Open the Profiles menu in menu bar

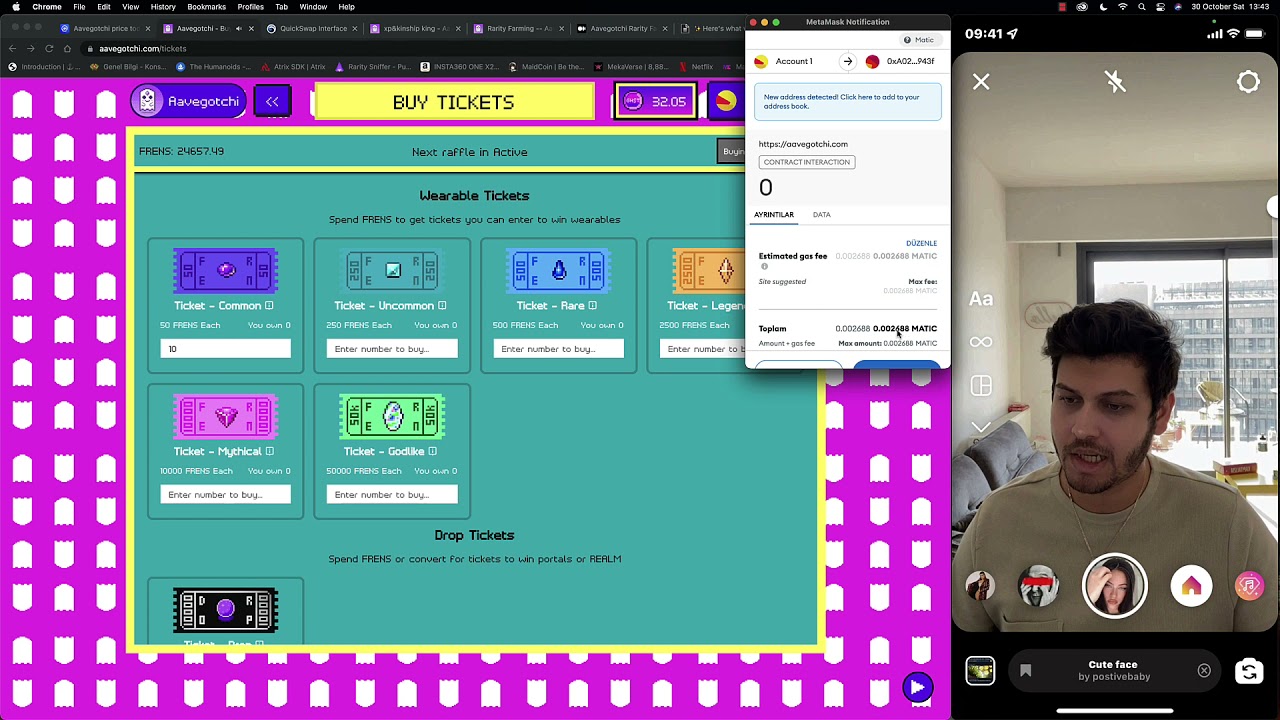[250, 7]
